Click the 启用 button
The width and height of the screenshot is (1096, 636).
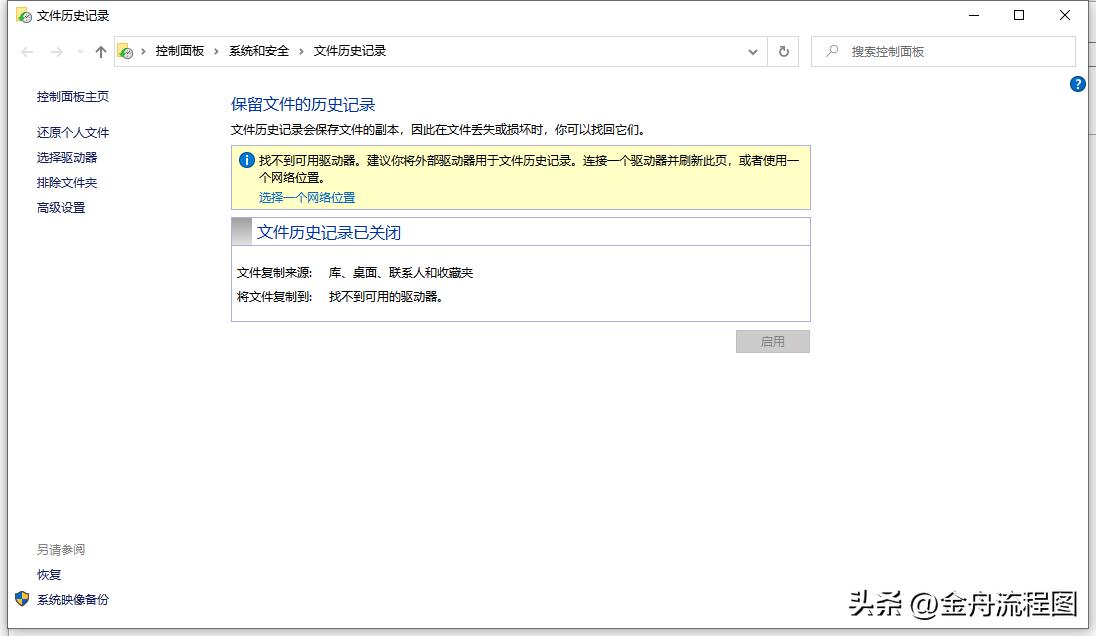tap(772, 341)
